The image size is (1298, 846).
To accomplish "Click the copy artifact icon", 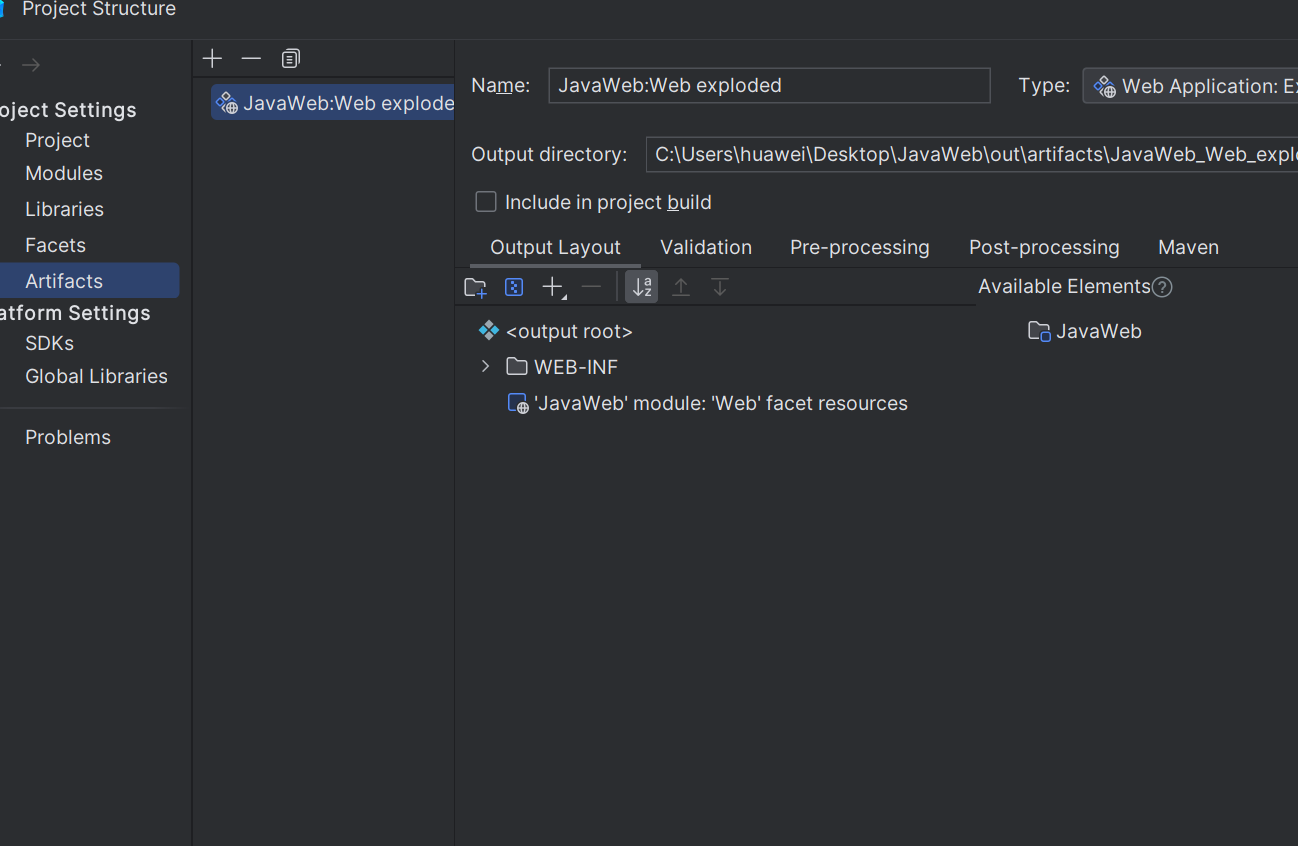I will [290, 59].
